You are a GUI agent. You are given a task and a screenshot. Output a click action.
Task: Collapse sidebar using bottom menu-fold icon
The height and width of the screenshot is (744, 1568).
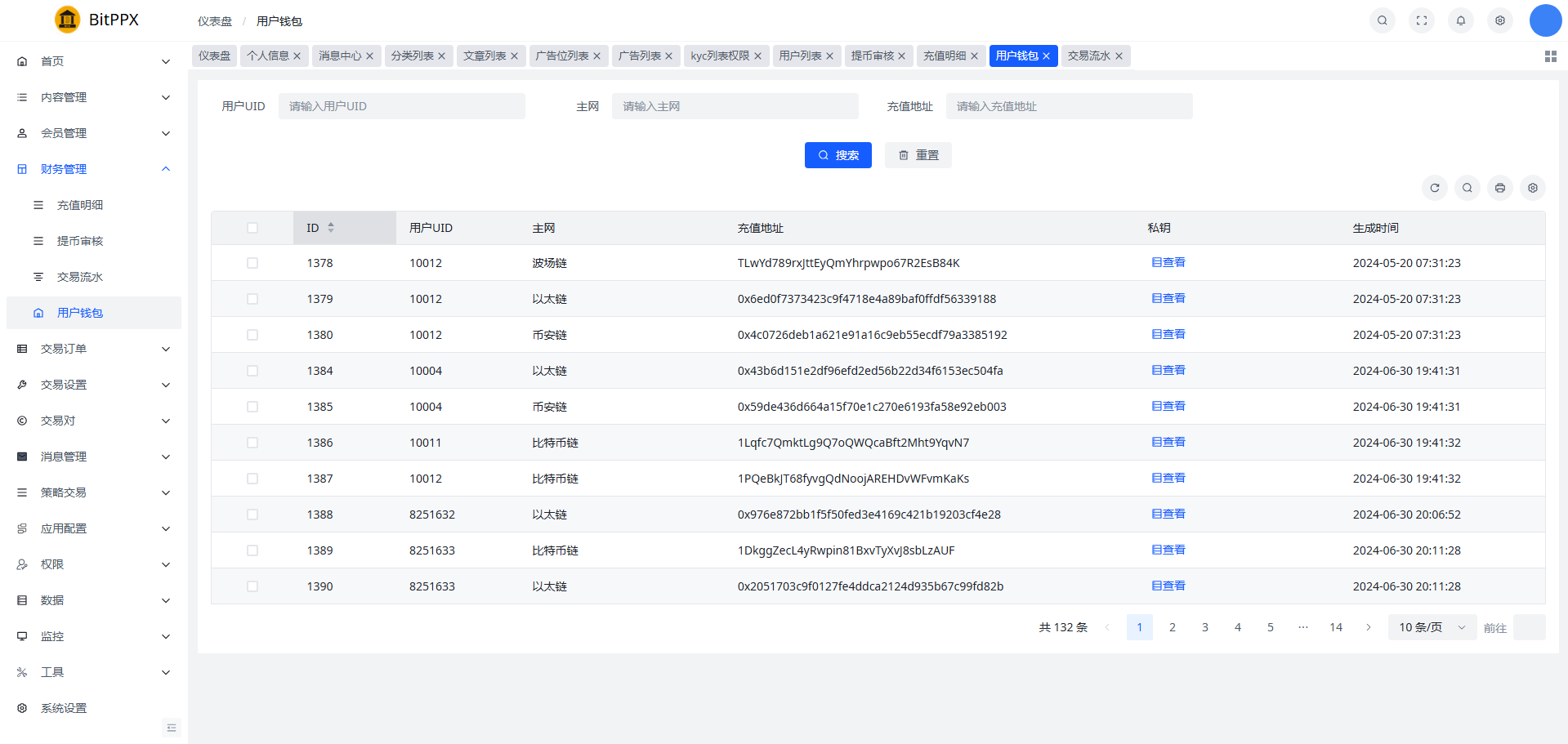[x=172, y=728]
